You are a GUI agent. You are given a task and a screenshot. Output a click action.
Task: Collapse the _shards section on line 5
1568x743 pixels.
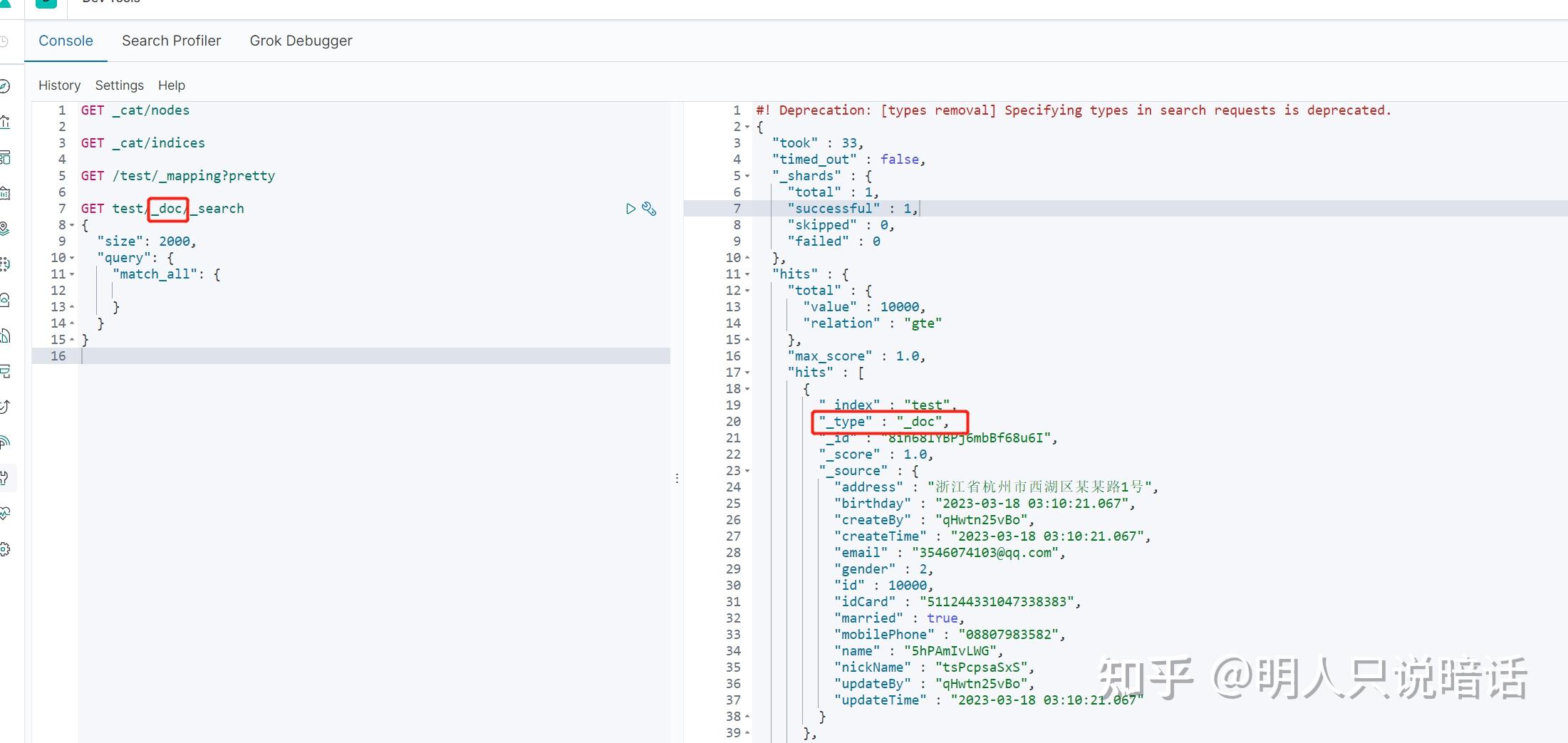pos(747,175)
